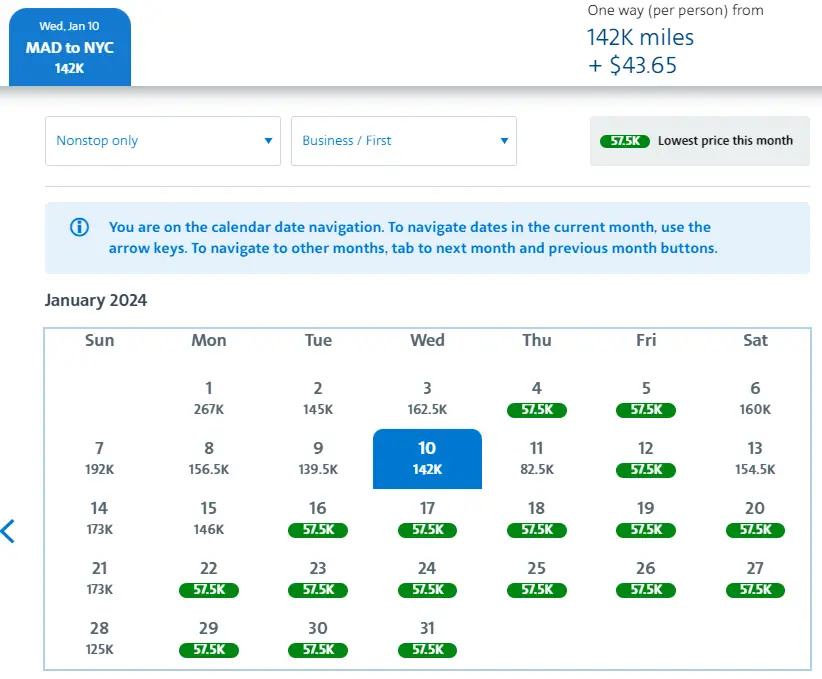Click the green 57.5K legend badge
Image resolution: width=822 pixels, height=679 pixels.
click(625, 141)
